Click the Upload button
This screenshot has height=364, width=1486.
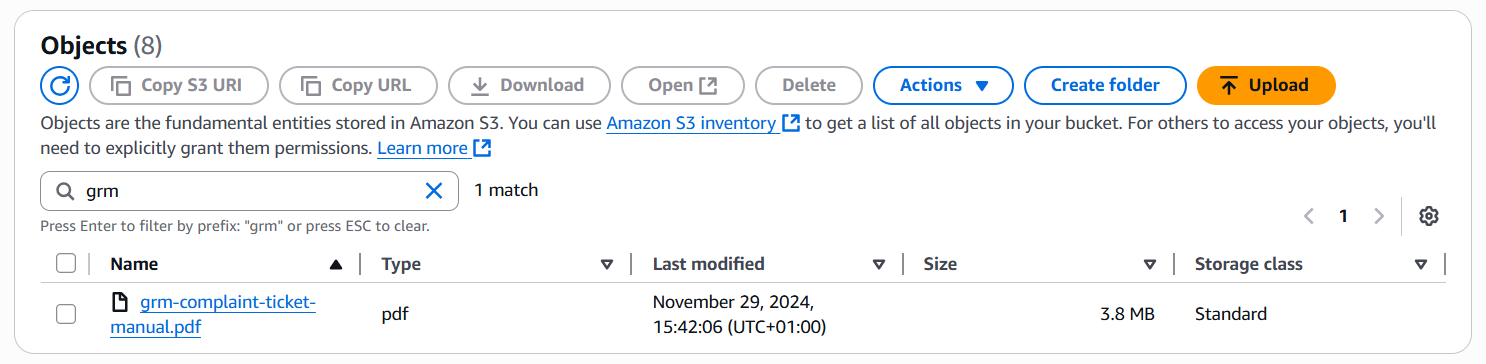(x=1266, y=85)
